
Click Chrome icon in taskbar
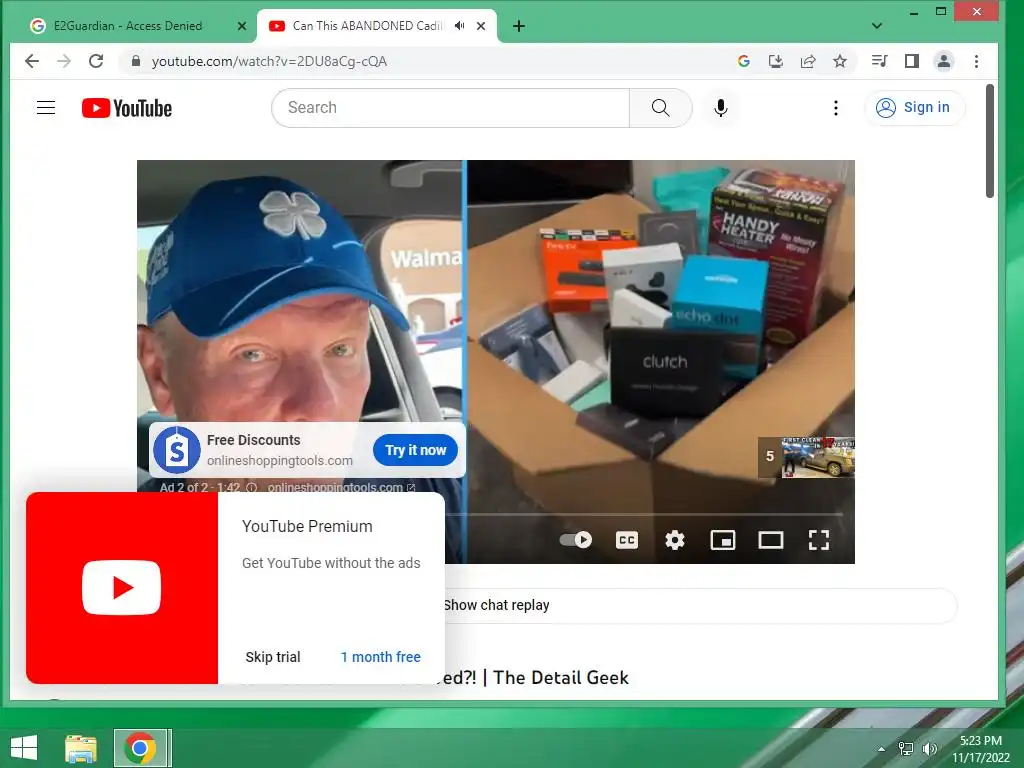click(140, 748)
